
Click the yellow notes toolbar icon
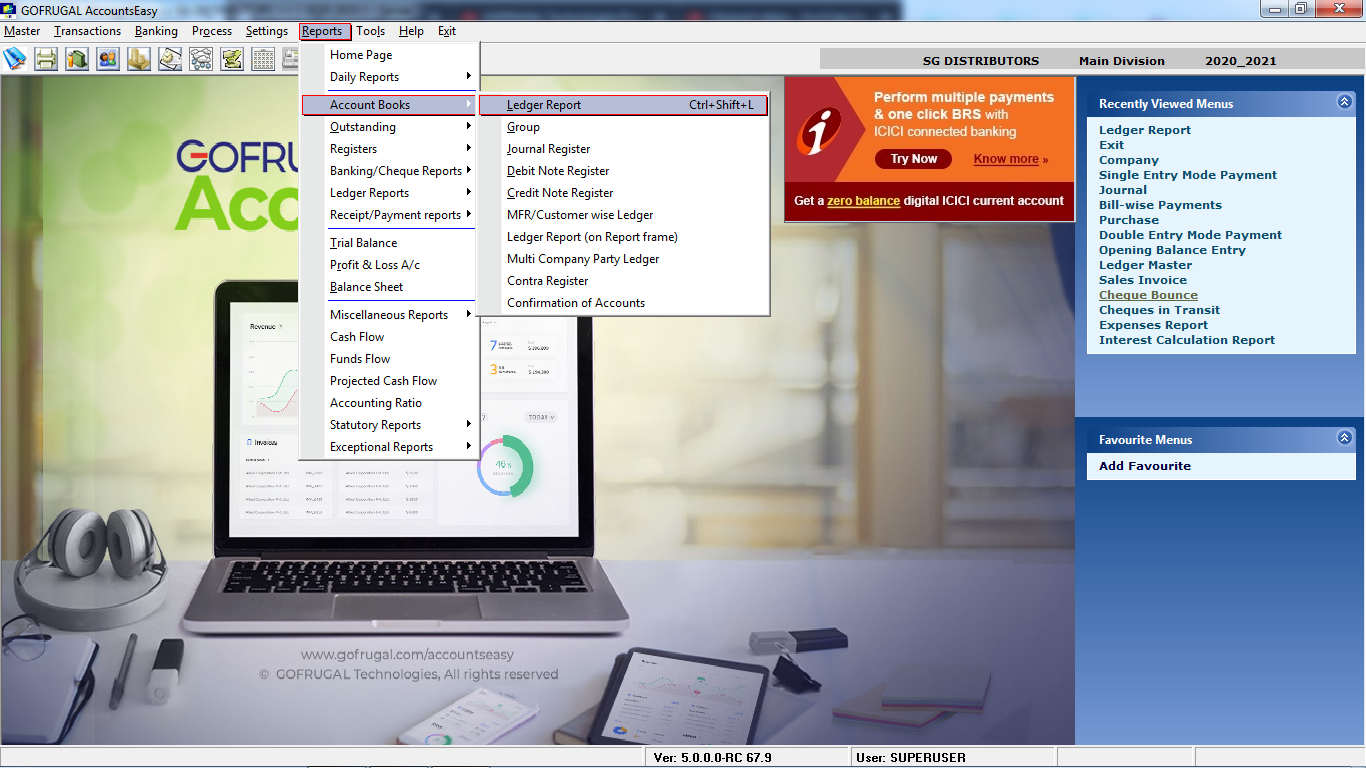coord(232,59)
